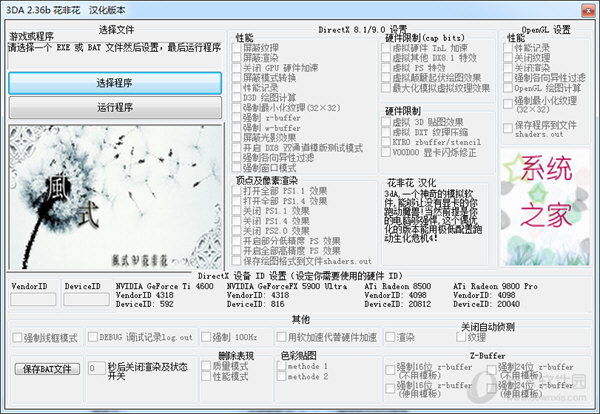Check 屏蔽模式转换 option
The width and height of the screenshot is (600, 414).
(236, 78)
